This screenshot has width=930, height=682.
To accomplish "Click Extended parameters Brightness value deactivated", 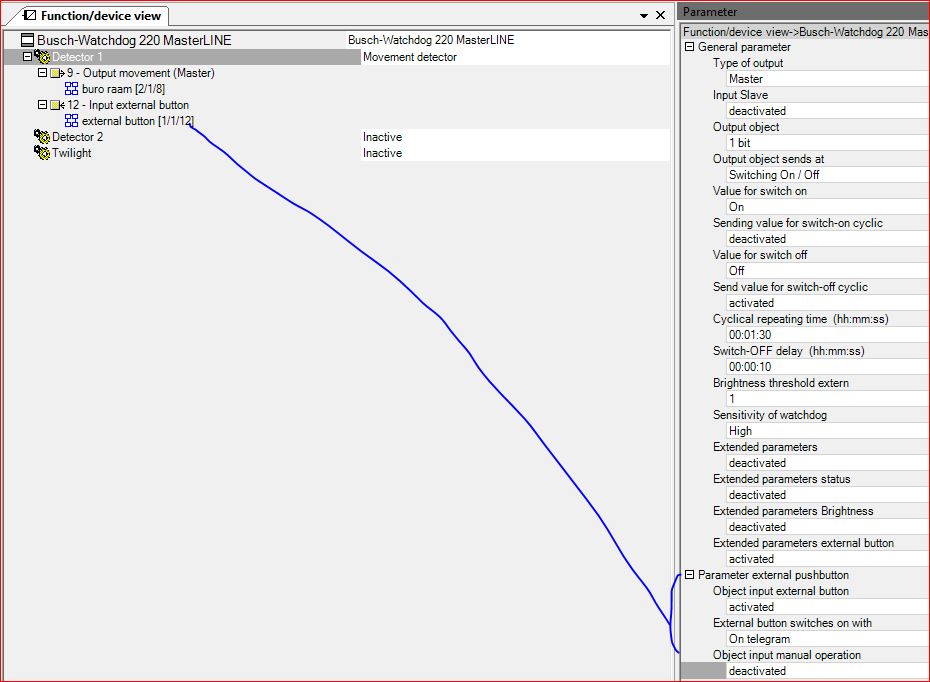I will (x=828, y=527).
